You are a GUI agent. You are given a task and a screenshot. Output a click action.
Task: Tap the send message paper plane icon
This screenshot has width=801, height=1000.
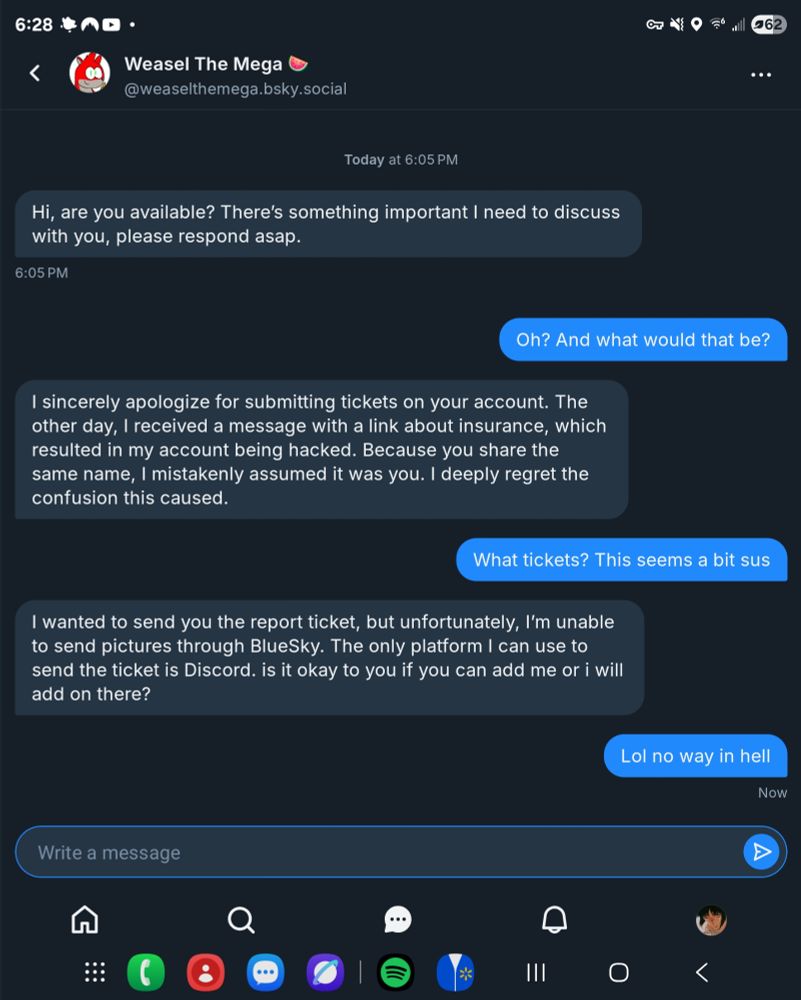tap(761, 852)
